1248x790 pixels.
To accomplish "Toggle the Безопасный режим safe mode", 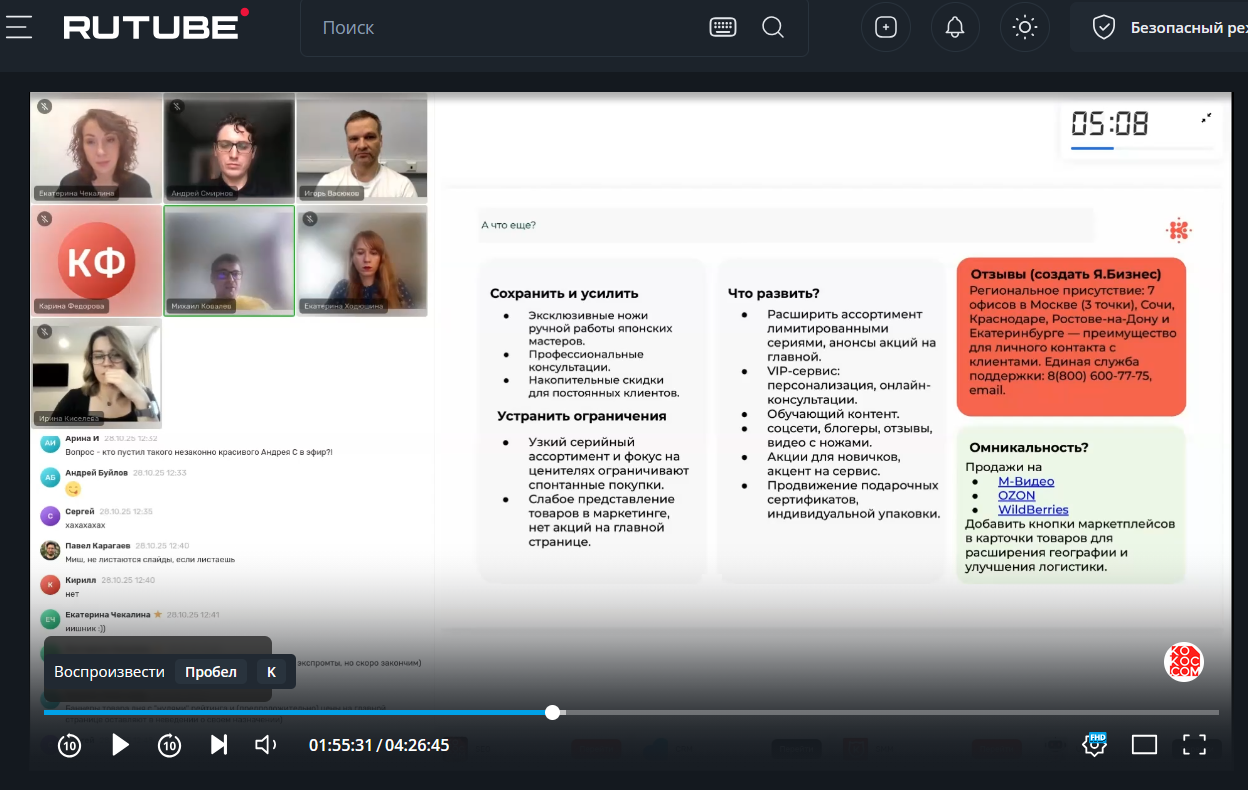I will pos(1160,28).
